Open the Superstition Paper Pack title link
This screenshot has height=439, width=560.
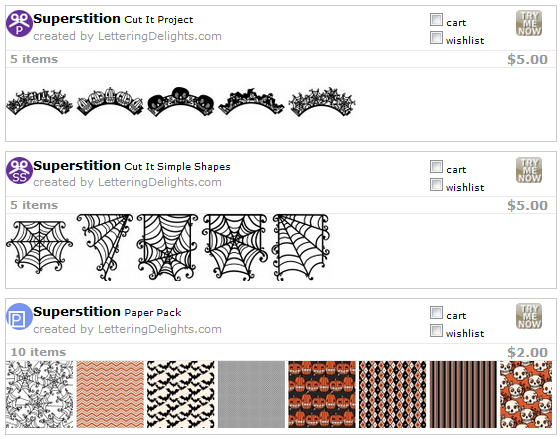[107, 312]
